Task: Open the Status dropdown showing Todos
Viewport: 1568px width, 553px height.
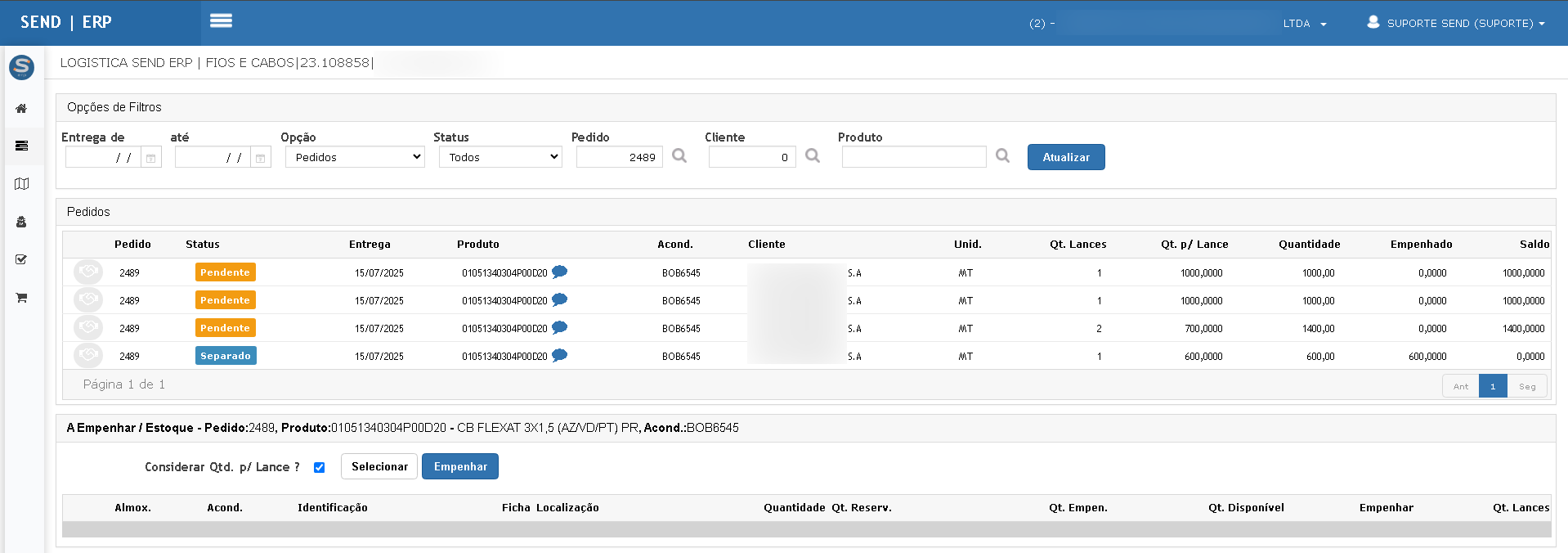Action: [x=500, y=157]
